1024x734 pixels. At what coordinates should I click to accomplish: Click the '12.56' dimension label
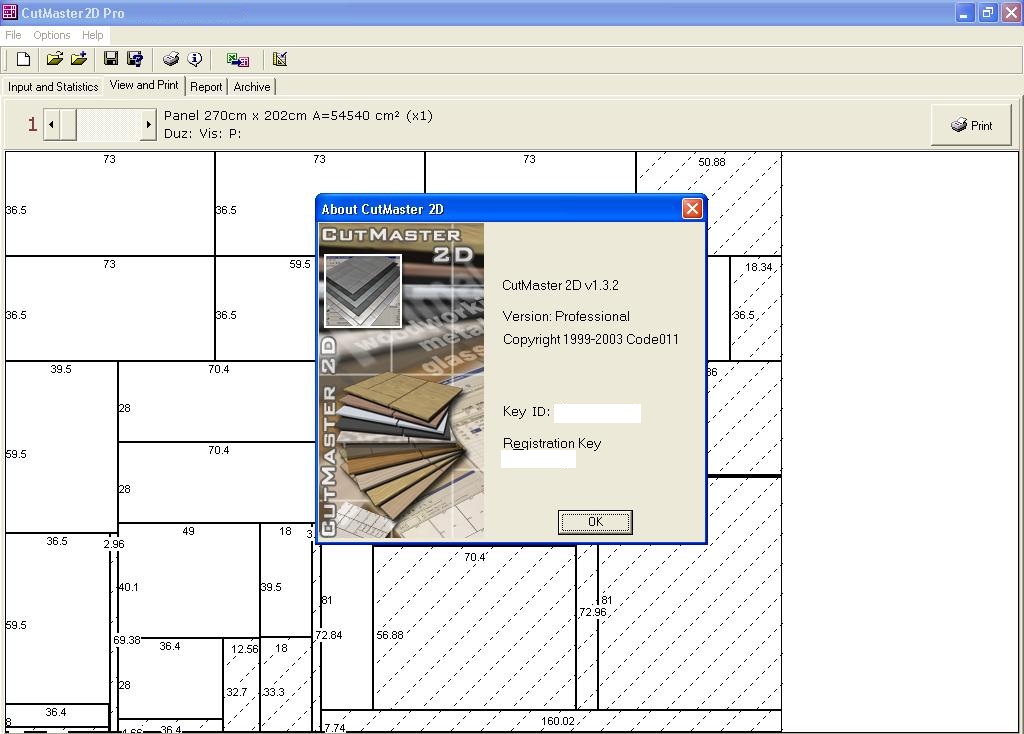[244, 649]
